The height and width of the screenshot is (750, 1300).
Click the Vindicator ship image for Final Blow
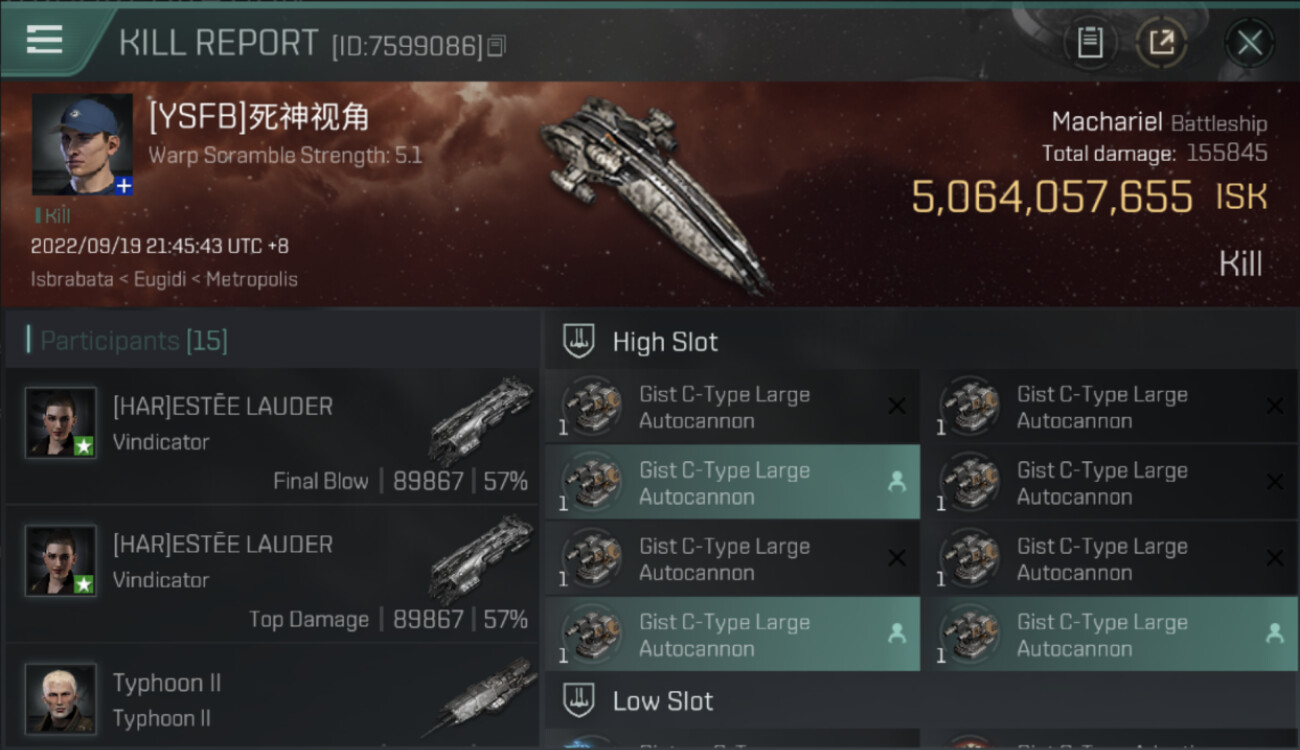[482, 419]
